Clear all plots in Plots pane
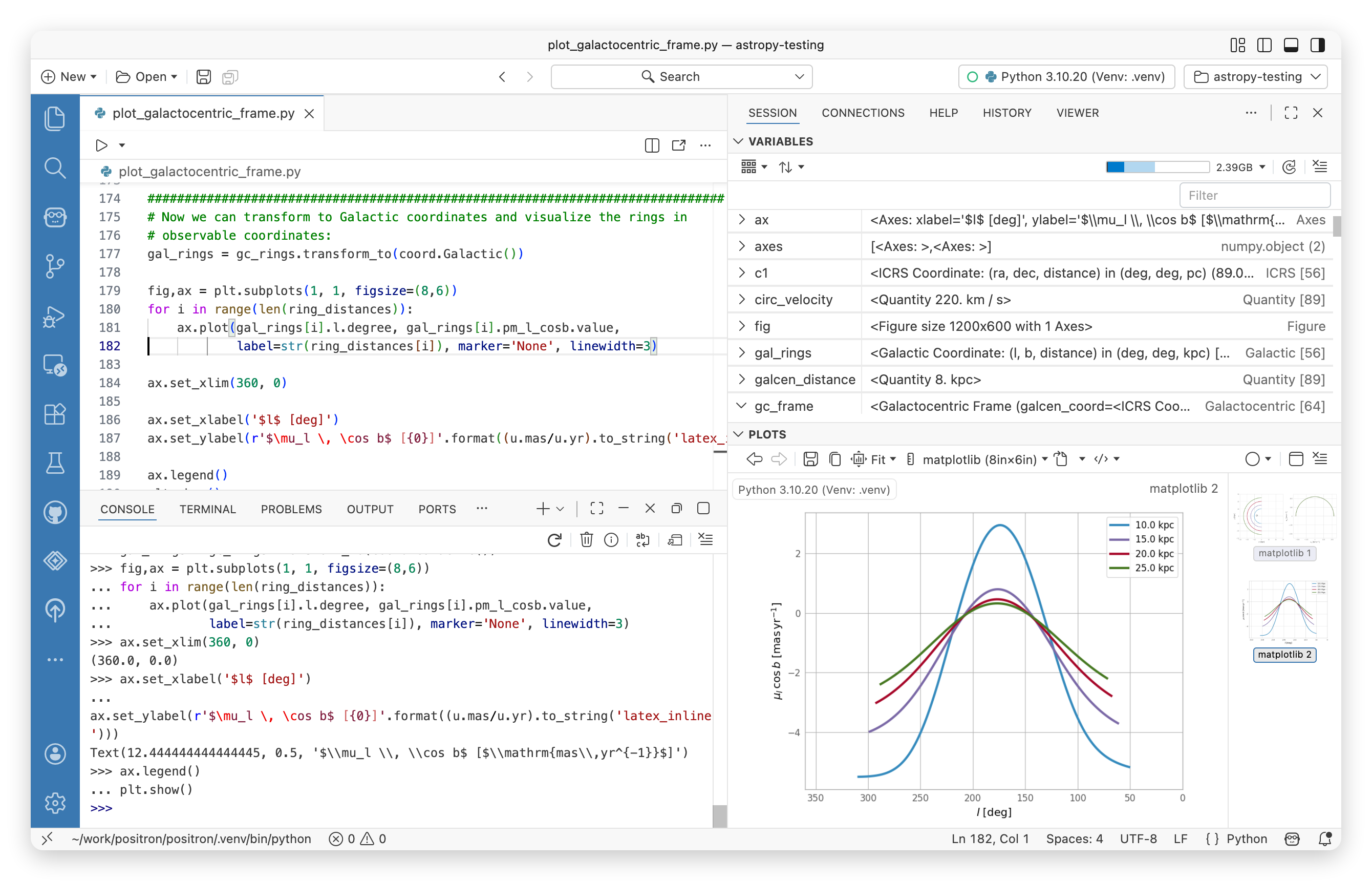Screen dimensions: 1372x881 click(1320, 459)
